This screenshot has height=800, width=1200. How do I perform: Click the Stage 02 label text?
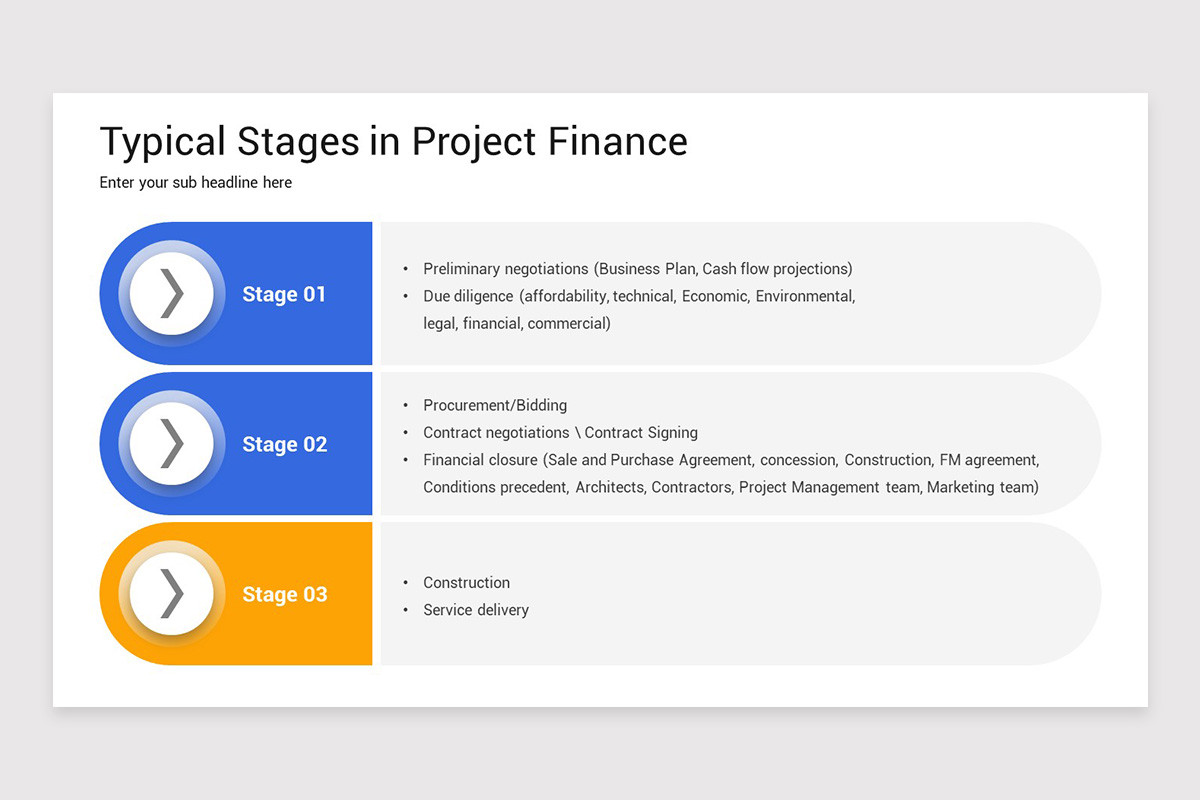pos(284,443)
